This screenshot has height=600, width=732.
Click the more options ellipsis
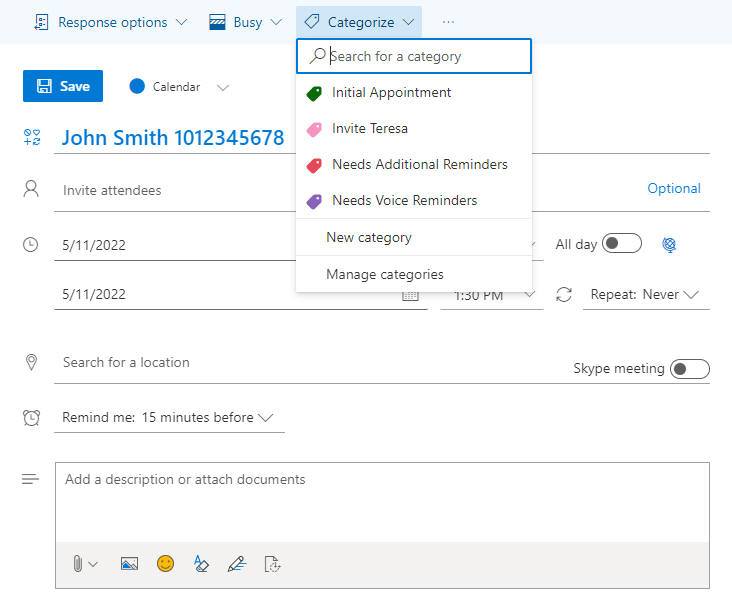click(448, 22)
